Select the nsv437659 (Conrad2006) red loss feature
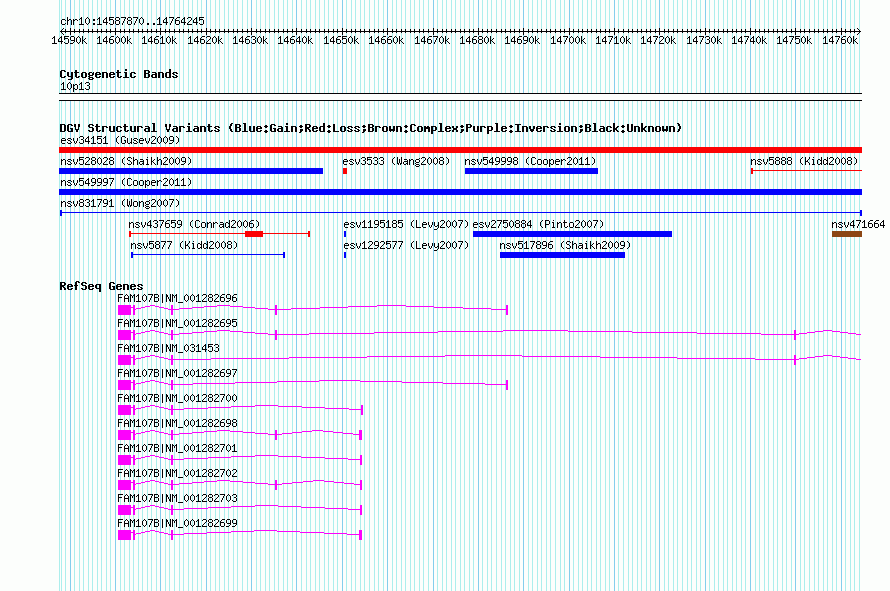Screen dimensions: 890x591 click(219, 234)
